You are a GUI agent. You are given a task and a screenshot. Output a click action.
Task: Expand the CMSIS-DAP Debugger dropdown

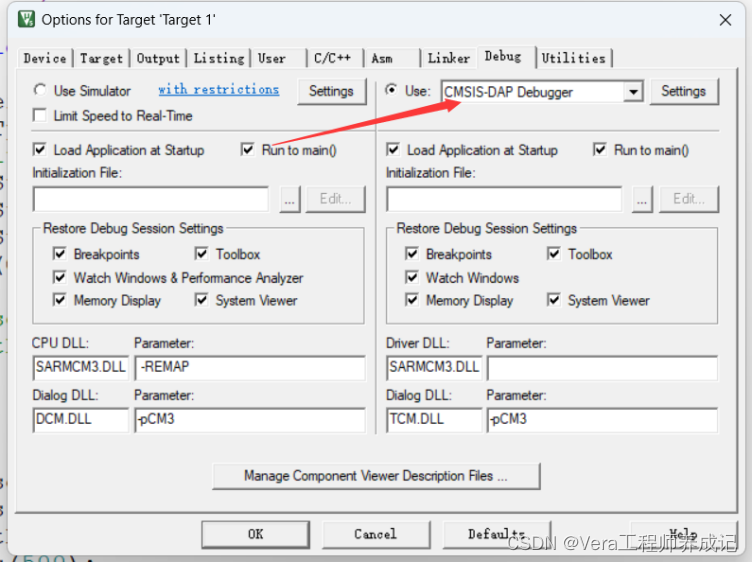click(x=633, y=91)
